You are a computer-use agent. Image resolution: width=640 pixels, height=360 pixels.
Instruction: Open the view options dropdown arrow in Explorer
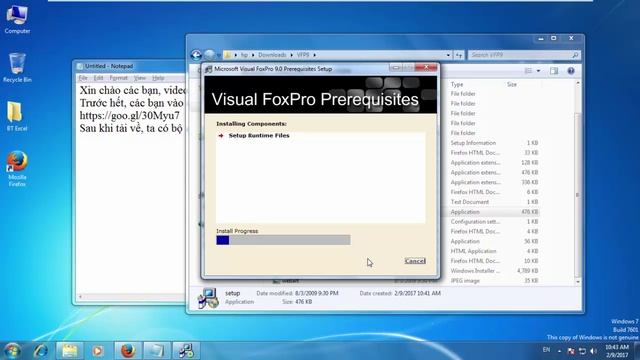538,71
